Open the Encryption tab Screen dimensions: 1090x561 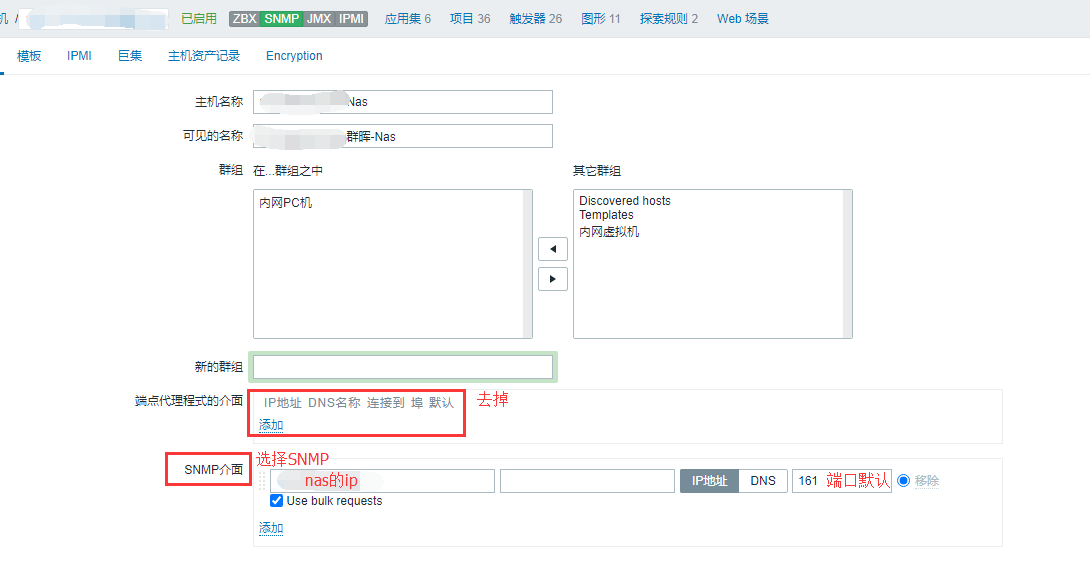tap(294, 56)
